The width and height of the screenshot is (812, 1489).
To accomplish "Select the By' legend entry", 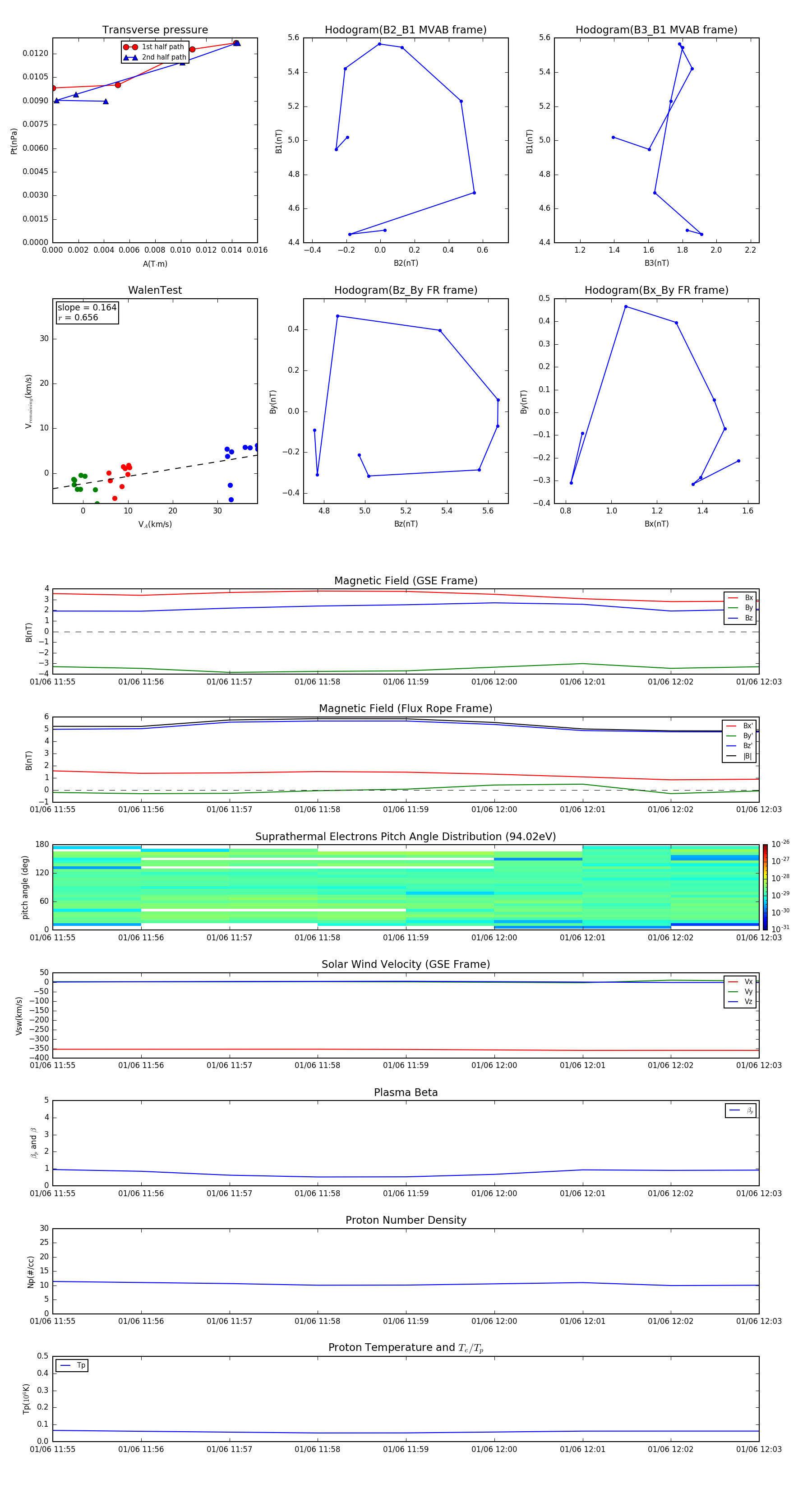I will pos(740,736).
